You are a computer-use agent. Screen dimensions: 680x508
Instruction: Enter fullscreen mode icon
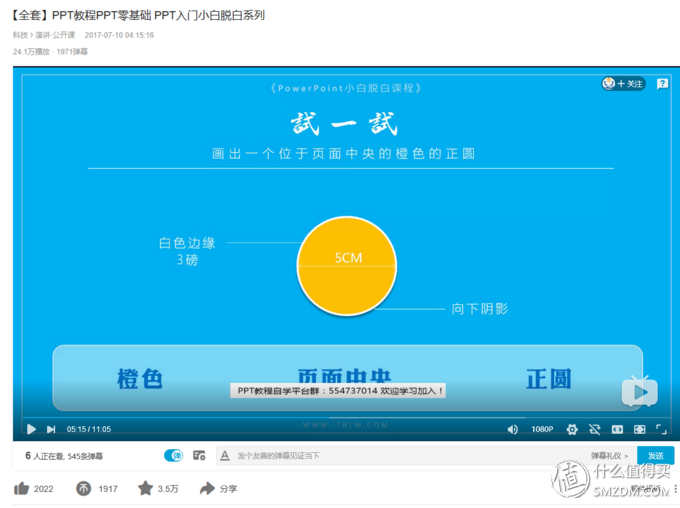661,429
